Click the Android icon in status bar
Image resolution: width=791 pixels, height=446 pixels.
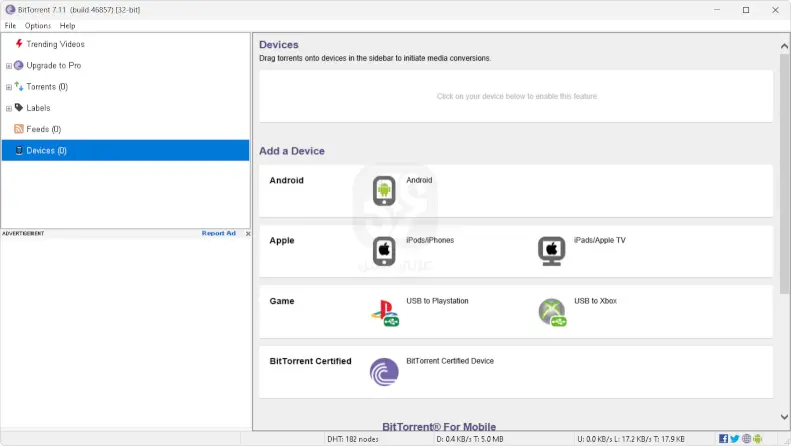tap(757, 439)
